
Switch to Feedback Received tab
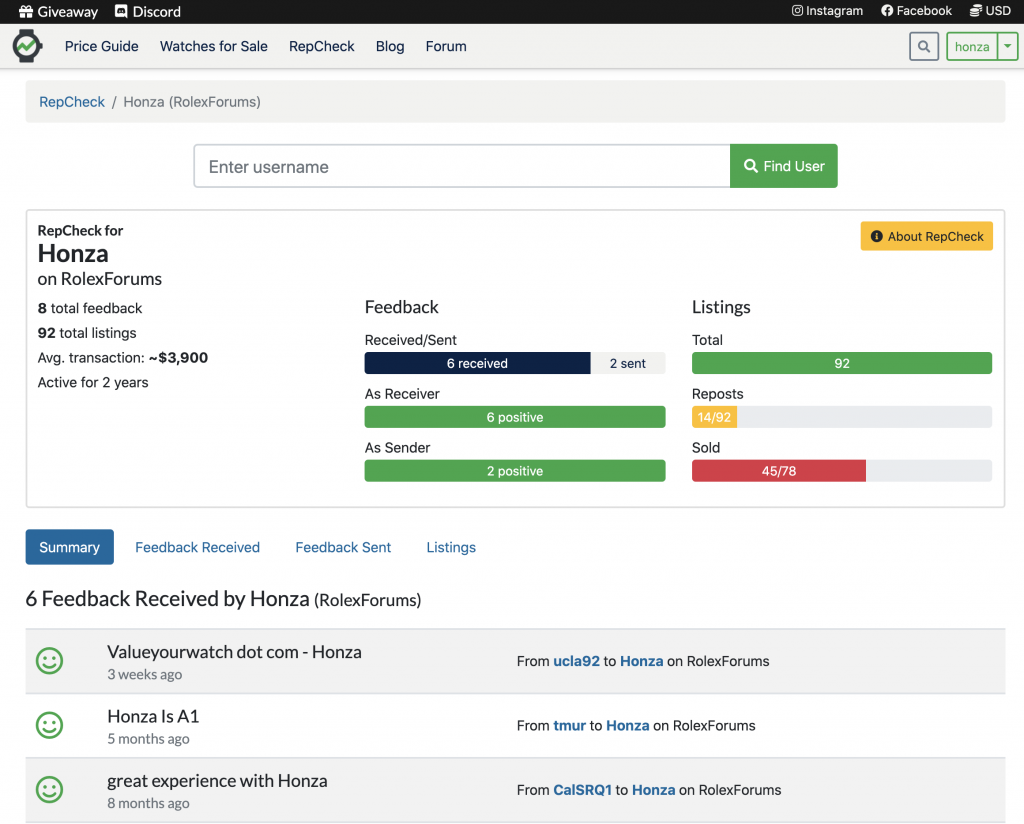pyautogui.click(x=197, y=547)
